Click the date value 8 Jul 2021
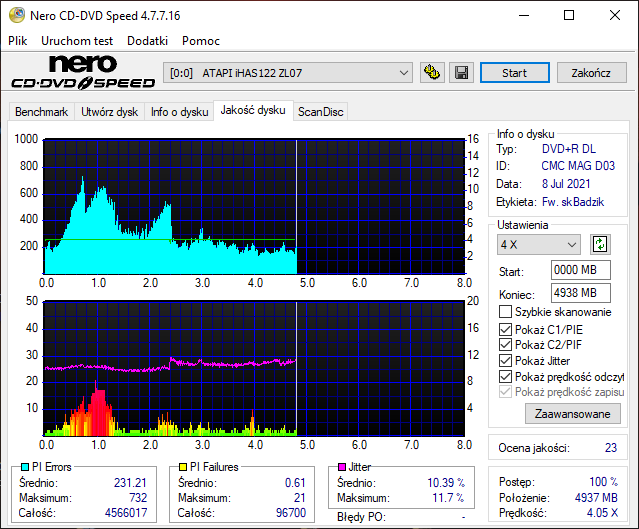The height and width of the screenshot is (529, 639). (x=566, y=184)
